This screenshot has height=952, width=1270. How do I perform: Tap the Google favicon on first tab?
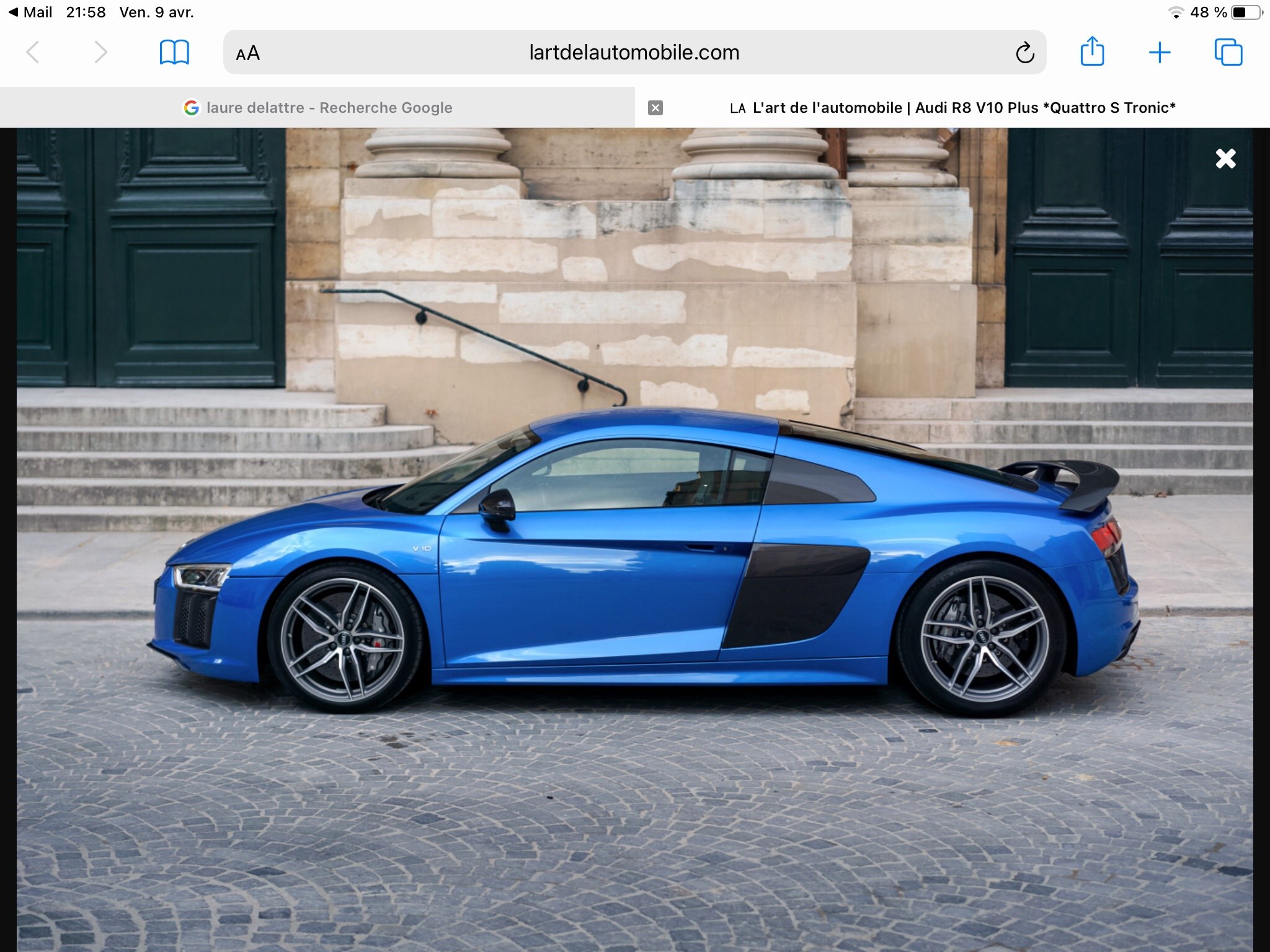(192, 108)
